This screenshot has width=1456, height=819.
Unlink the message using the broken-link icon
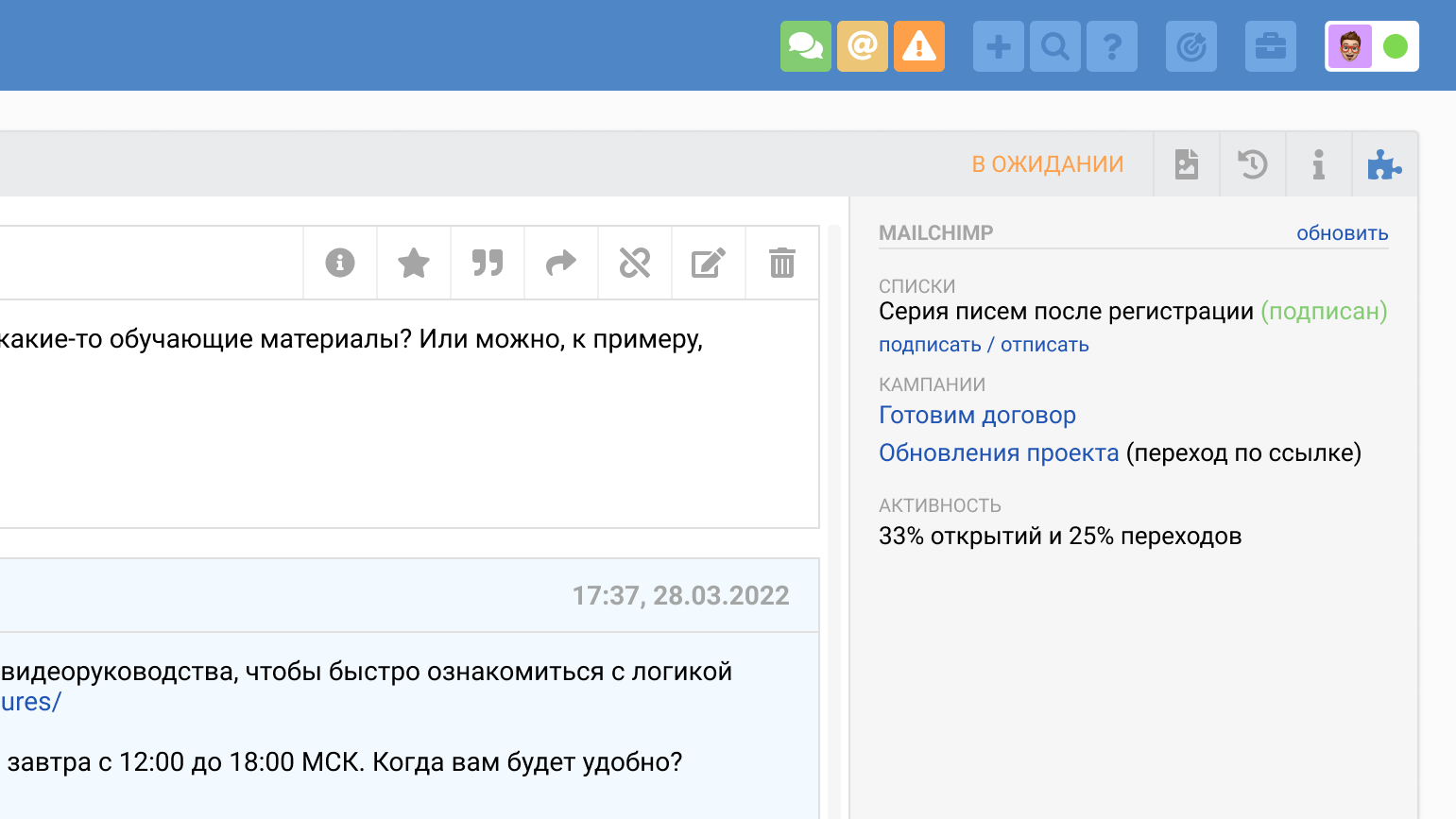pyautogui.click(x=634, y=263)
